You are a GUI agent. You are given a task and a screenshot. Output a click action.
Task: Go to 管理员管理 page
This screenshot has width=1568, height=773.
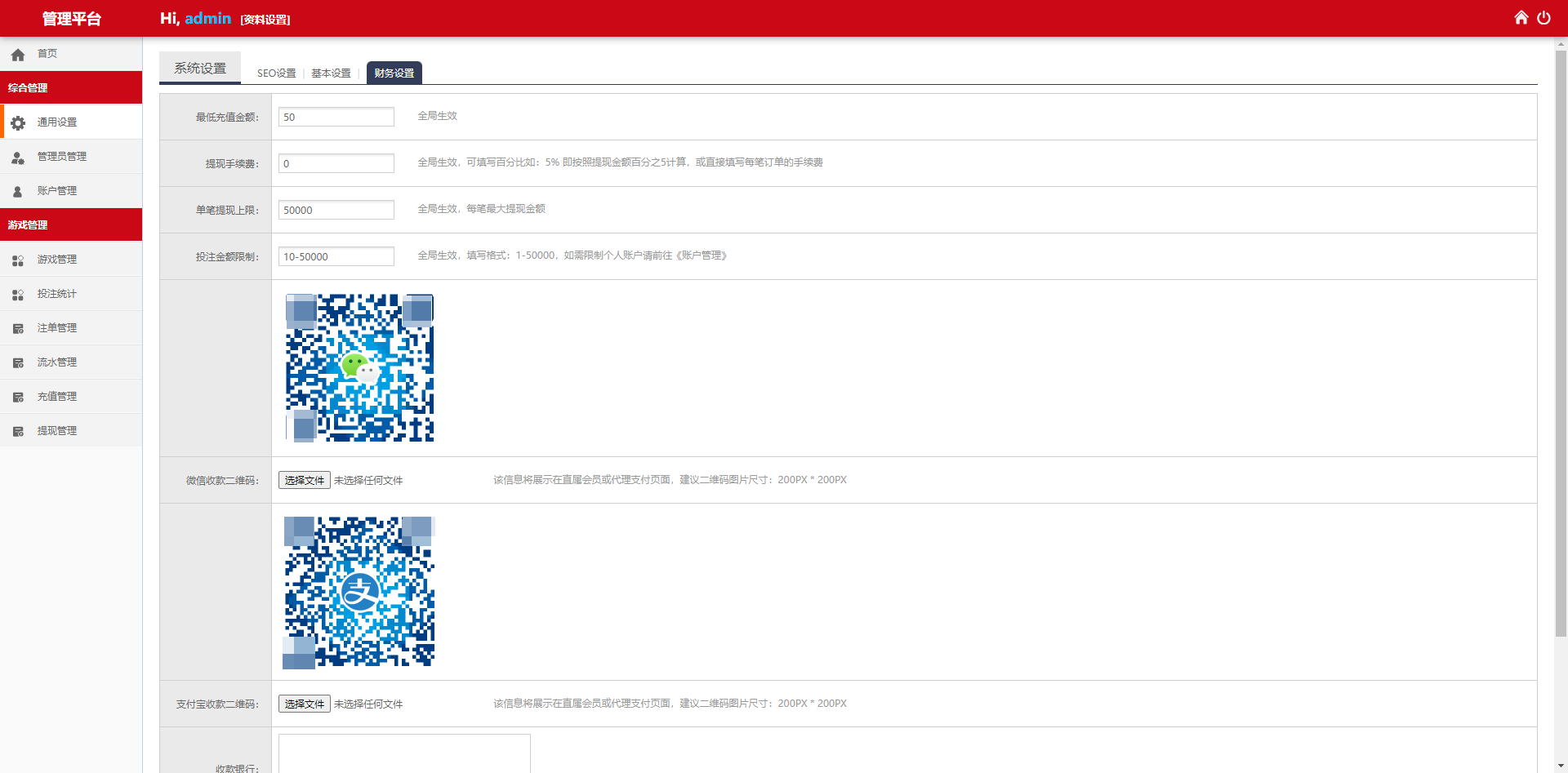pyautogui.click(x=71, y=156)
